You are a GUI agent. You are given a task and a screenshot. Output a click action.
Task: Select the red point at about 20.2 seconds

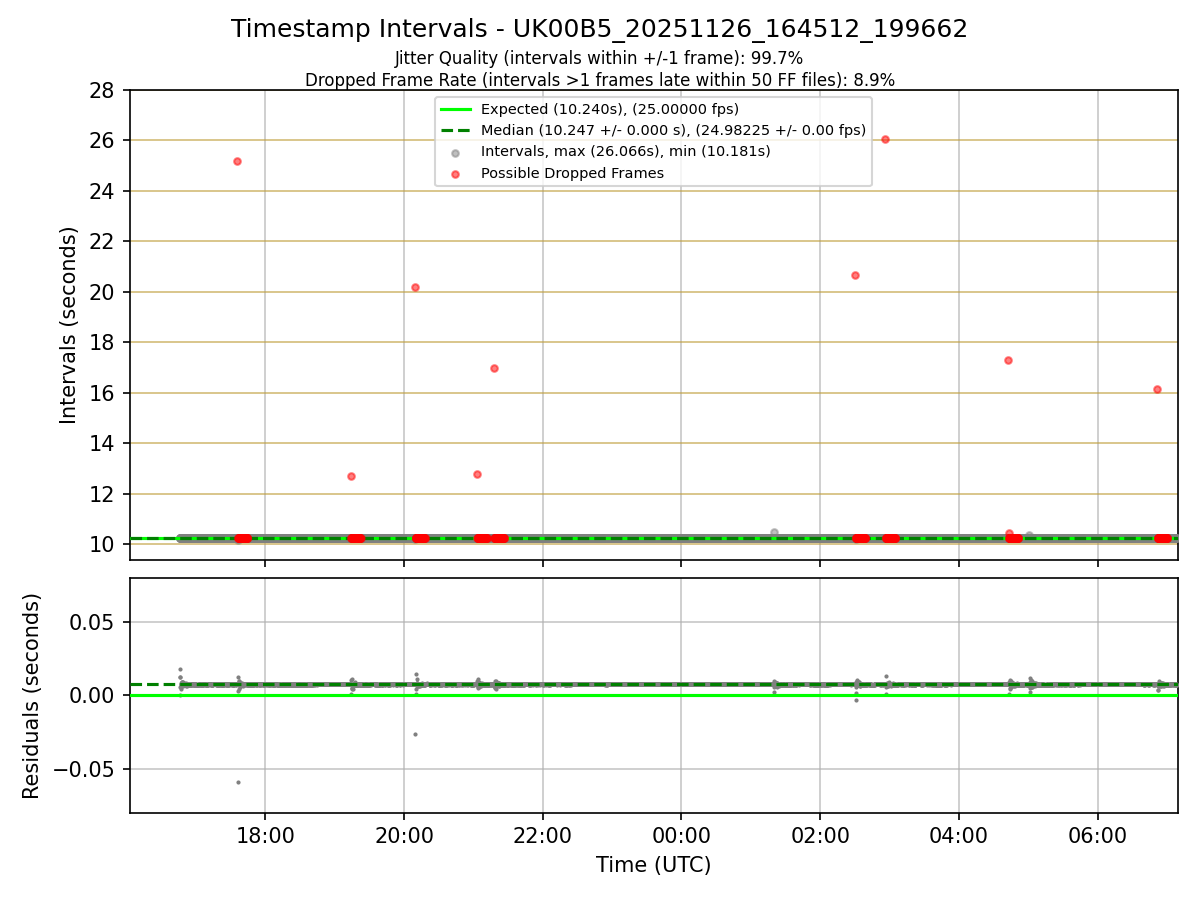pyautogui.click(x=415, y=287)
